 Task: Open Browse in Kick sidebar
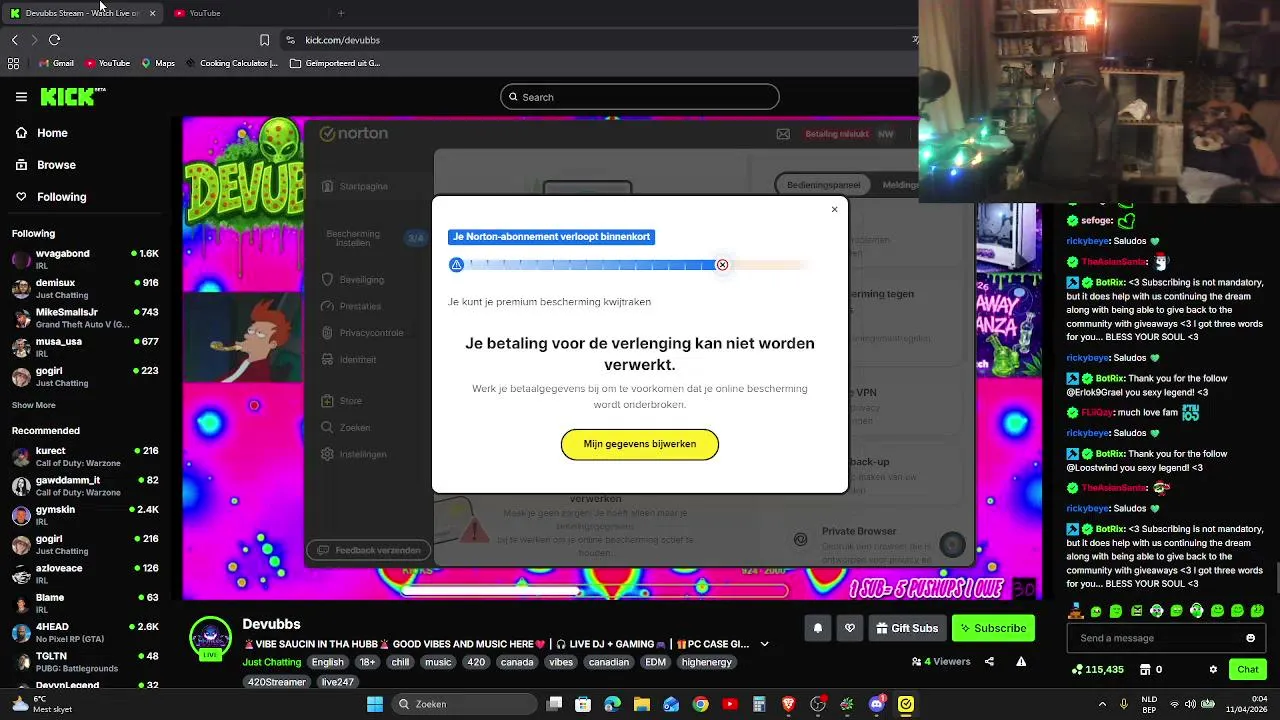[x=46, y=165]
